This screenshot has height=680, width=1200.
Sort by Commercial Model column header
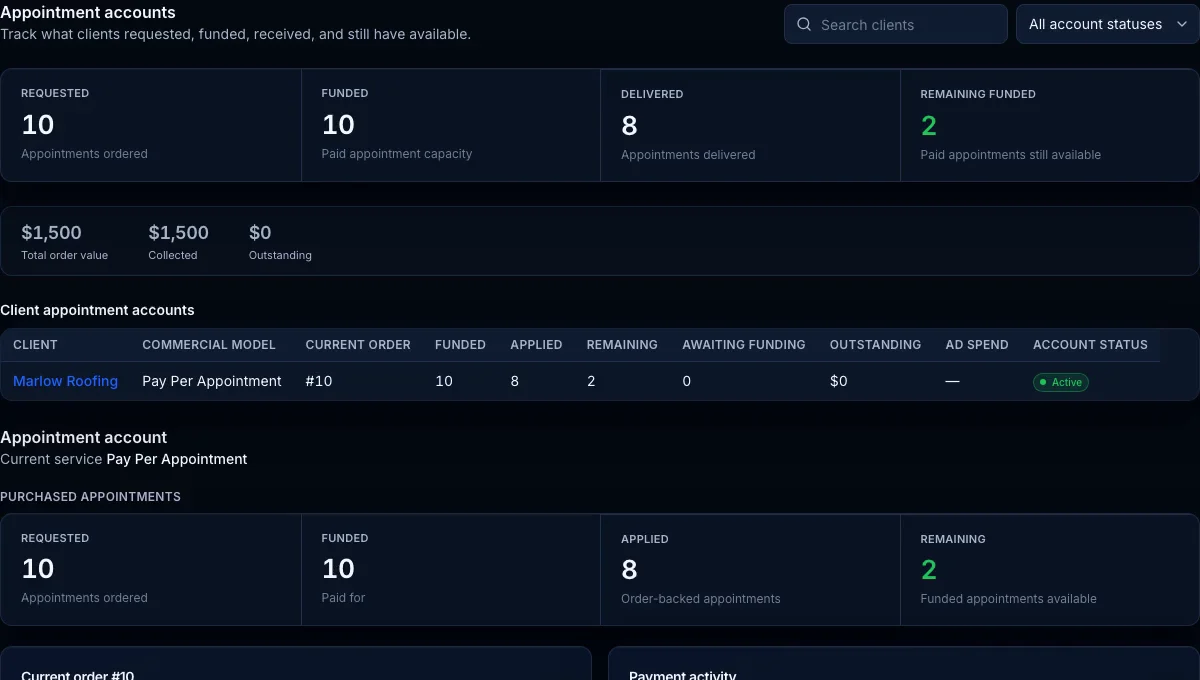(209, 344)
